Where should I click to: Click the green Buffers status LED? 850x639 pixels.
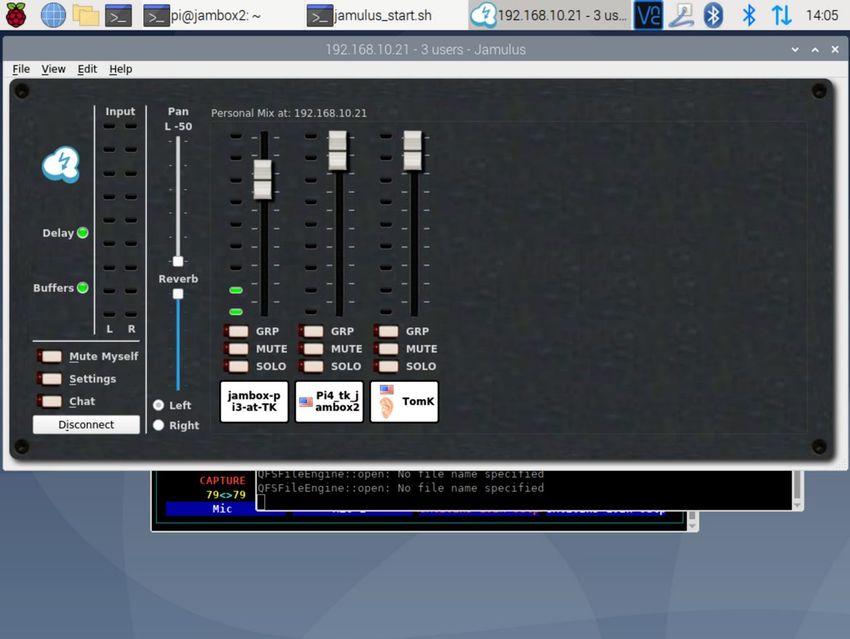pos(83,288)
